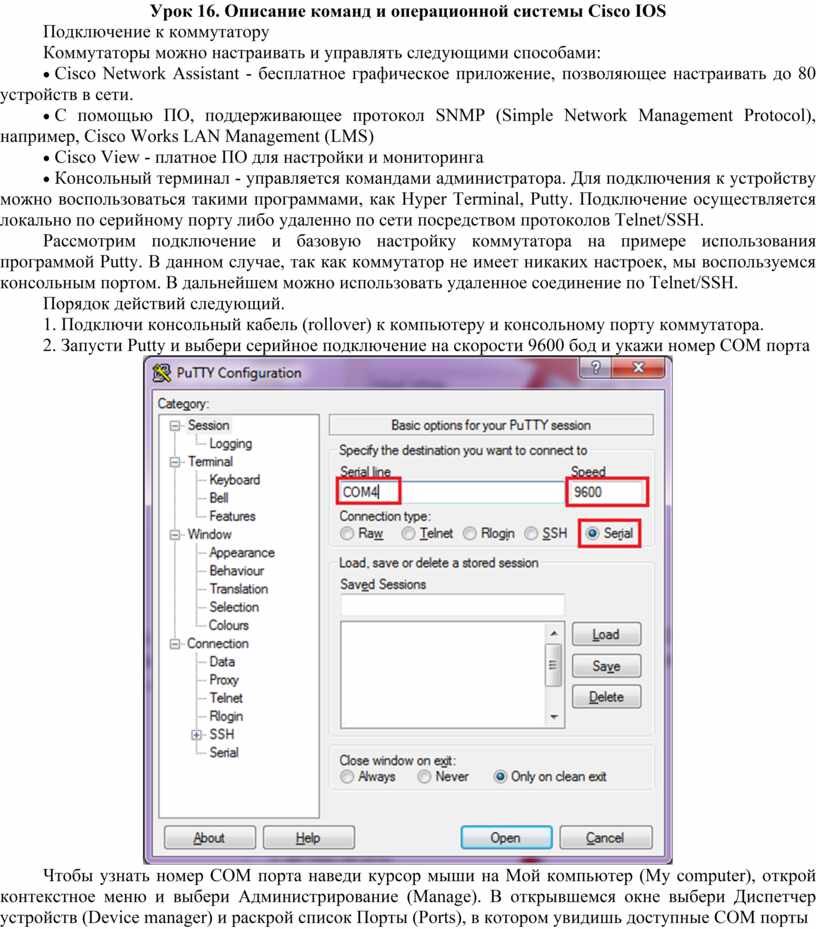The width and height of the screenshot is (816, 929).
Task: Click scroll down arrow in sessions list
Action: tap(553, 717)
